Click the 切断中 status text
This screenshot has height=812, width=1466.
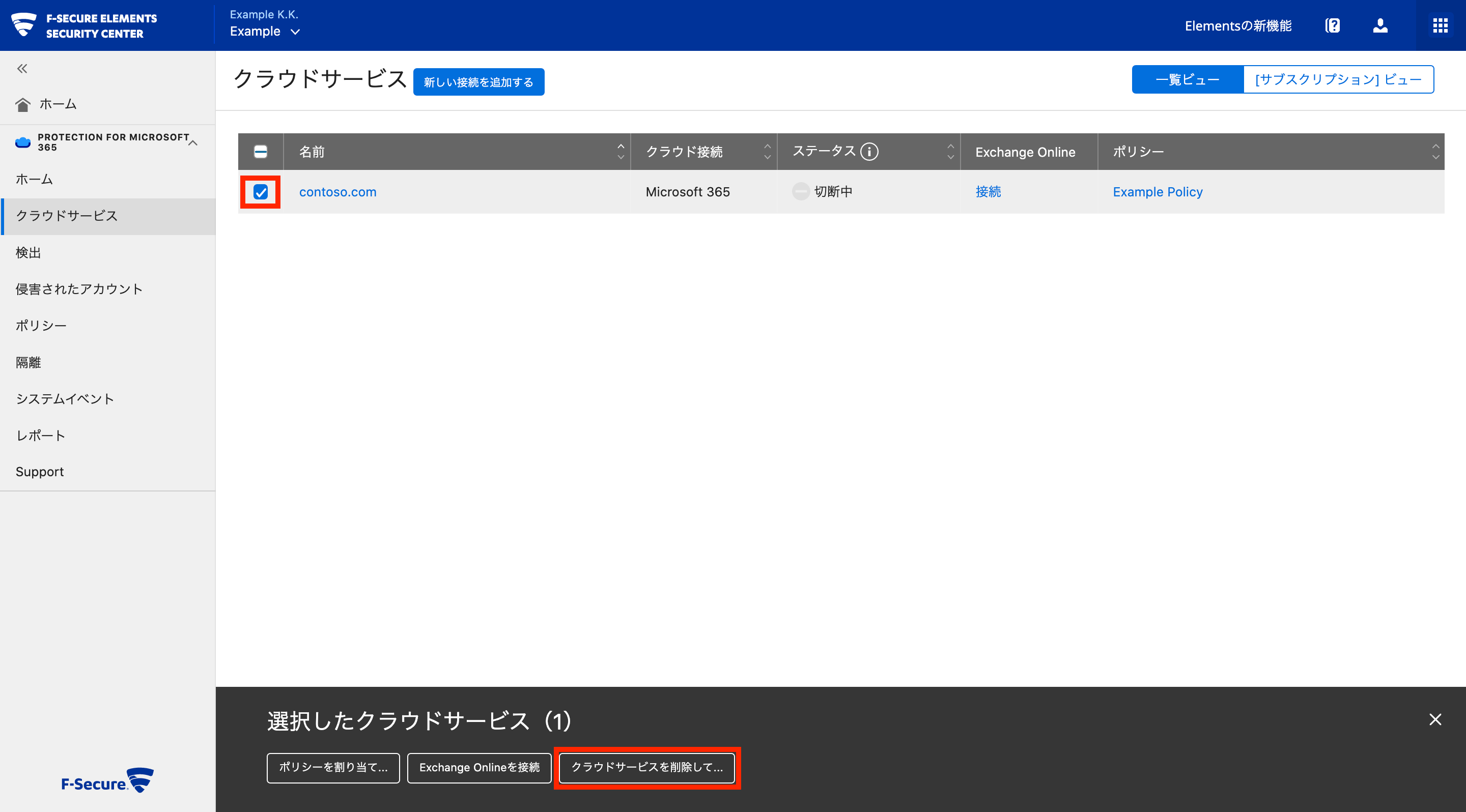point(833,192)
